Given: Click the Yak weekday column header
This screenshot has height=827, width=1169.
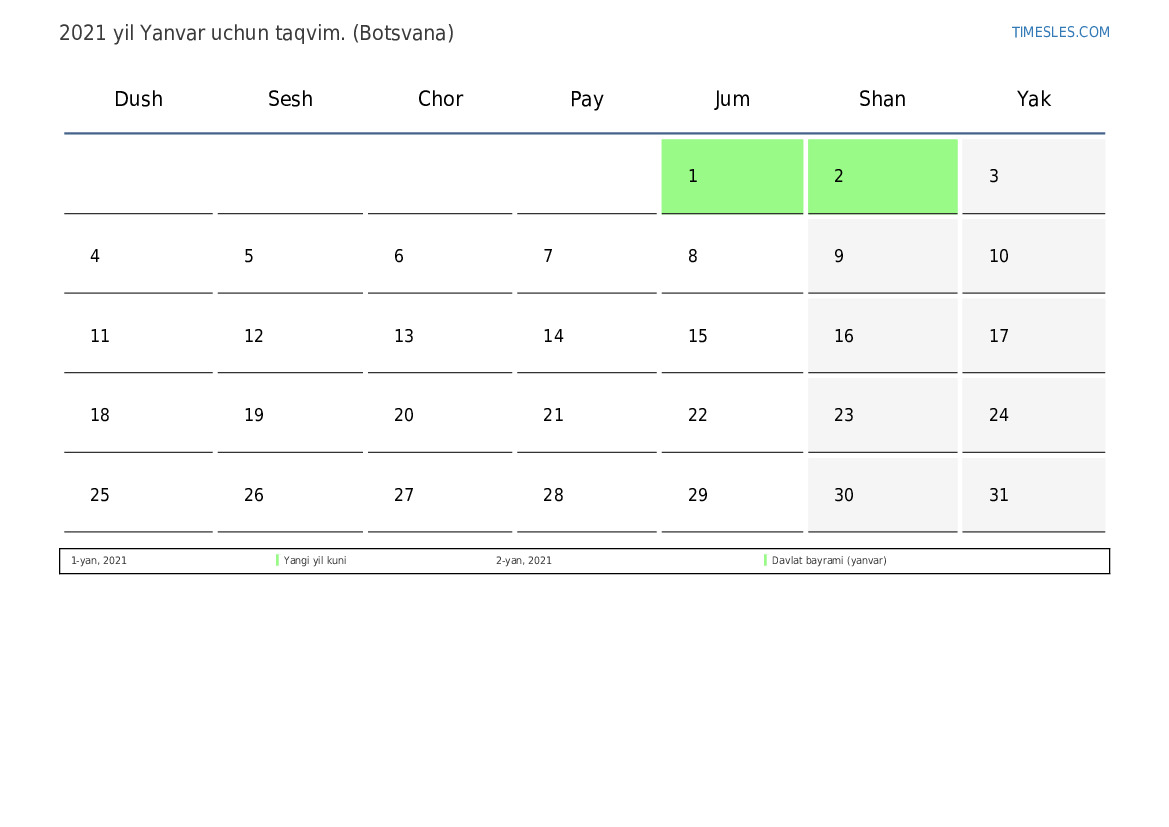Looking at the screenshot, I should pos(1034,99).
